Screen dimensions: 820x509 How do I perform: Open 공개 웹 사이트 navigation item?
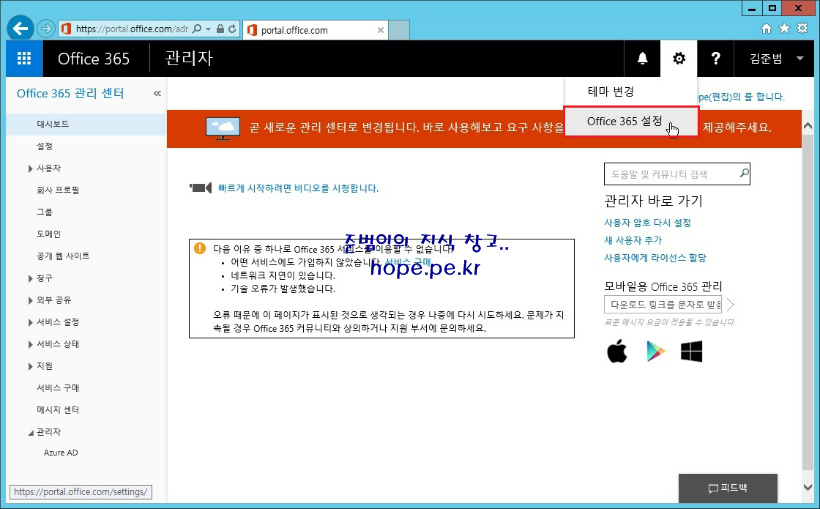(x=63, y=256)
